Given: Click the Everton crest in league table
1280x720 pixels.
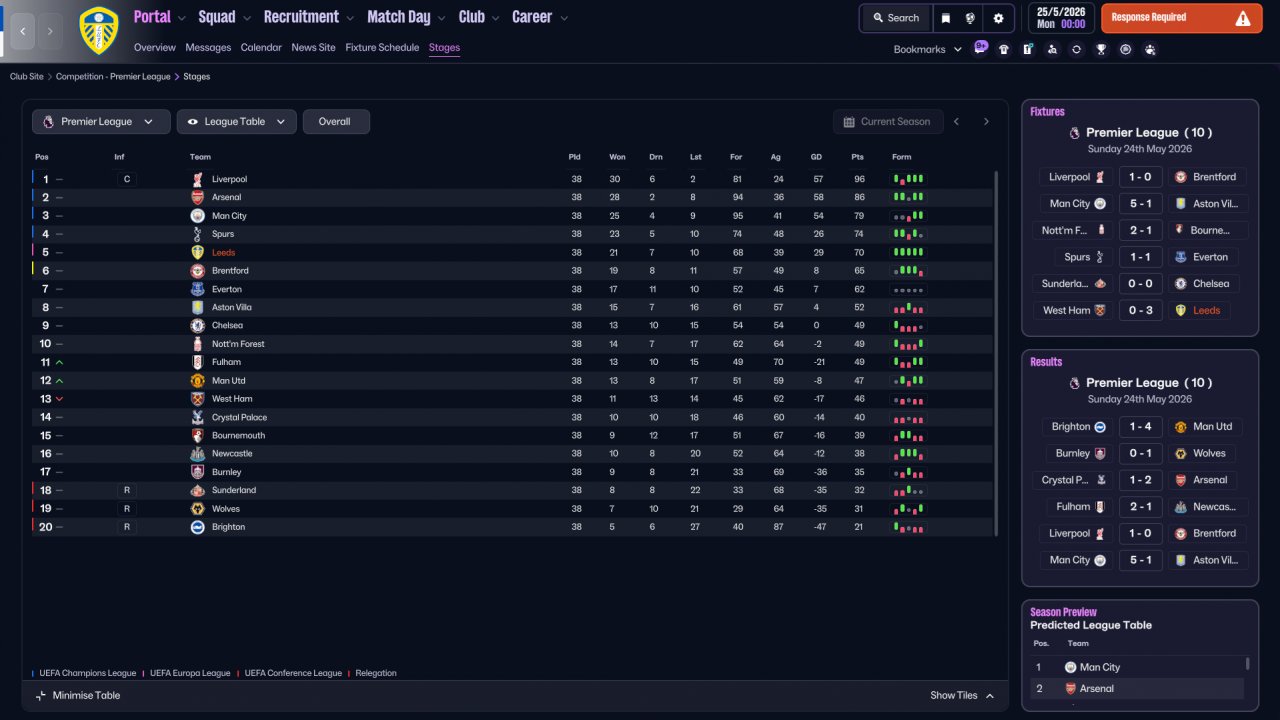Looking at the screenshot, I should coord(197,289).
